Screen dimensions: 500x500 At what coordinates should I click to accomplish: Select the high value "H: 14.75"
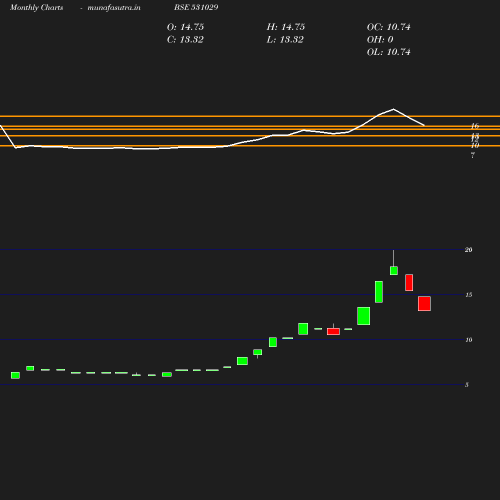tap(286, 27)
